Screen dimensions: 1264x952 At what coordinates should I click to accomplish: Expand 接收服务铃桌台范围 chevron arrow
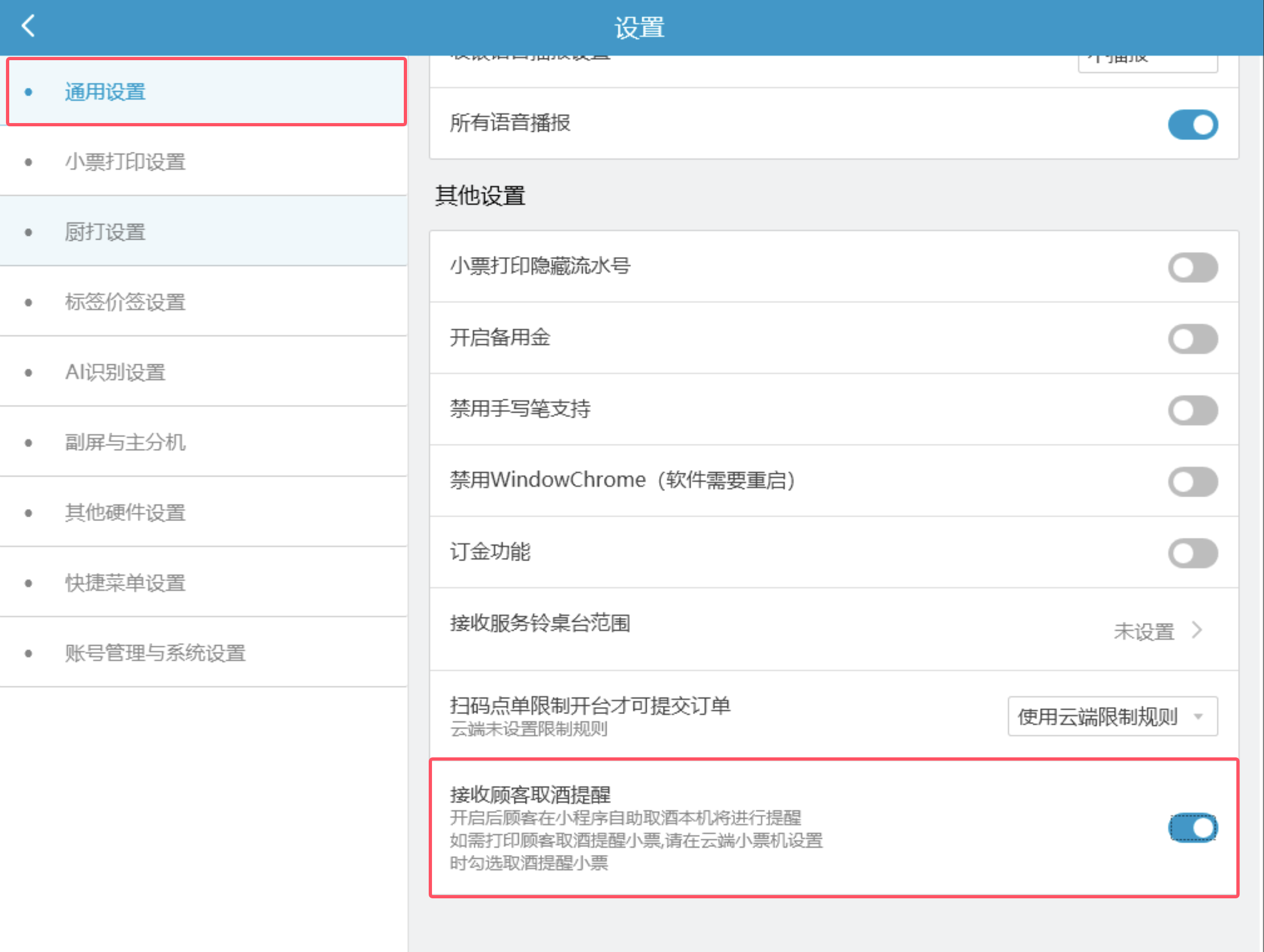pyautogui.click(x=1197, y=631)
